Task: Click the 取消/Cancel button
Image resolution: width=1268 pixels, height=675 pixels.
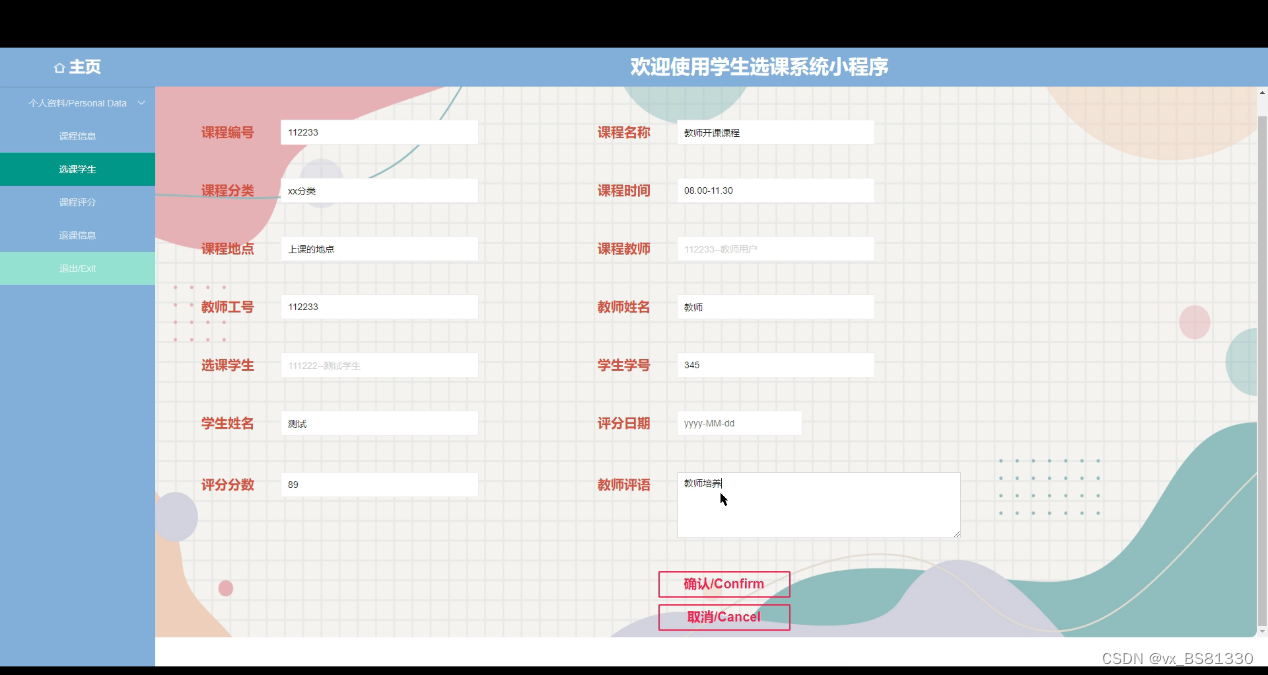Action: click(x=724, y=617)
